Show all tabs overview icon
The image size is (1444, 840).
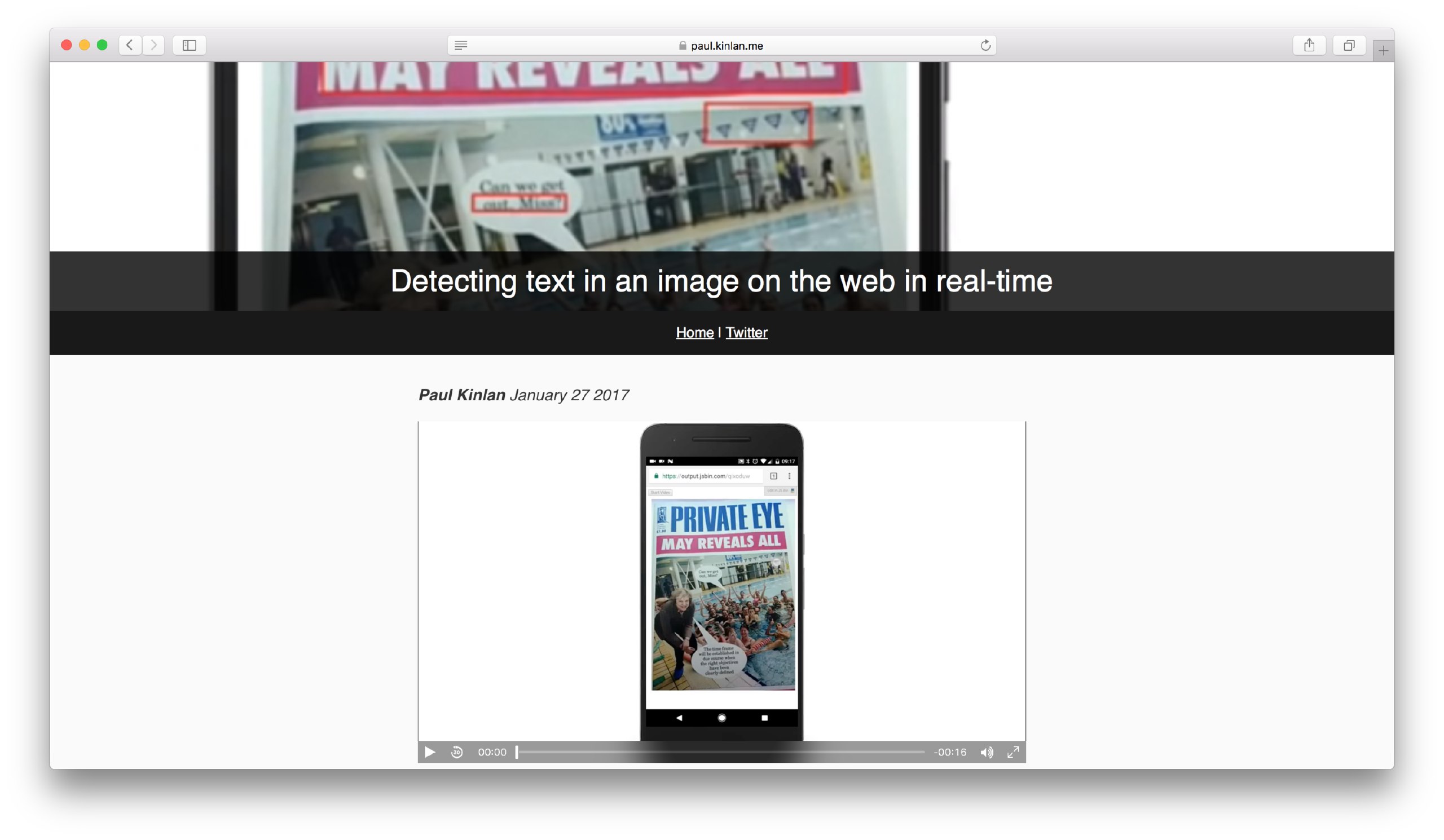point(1350,45)
